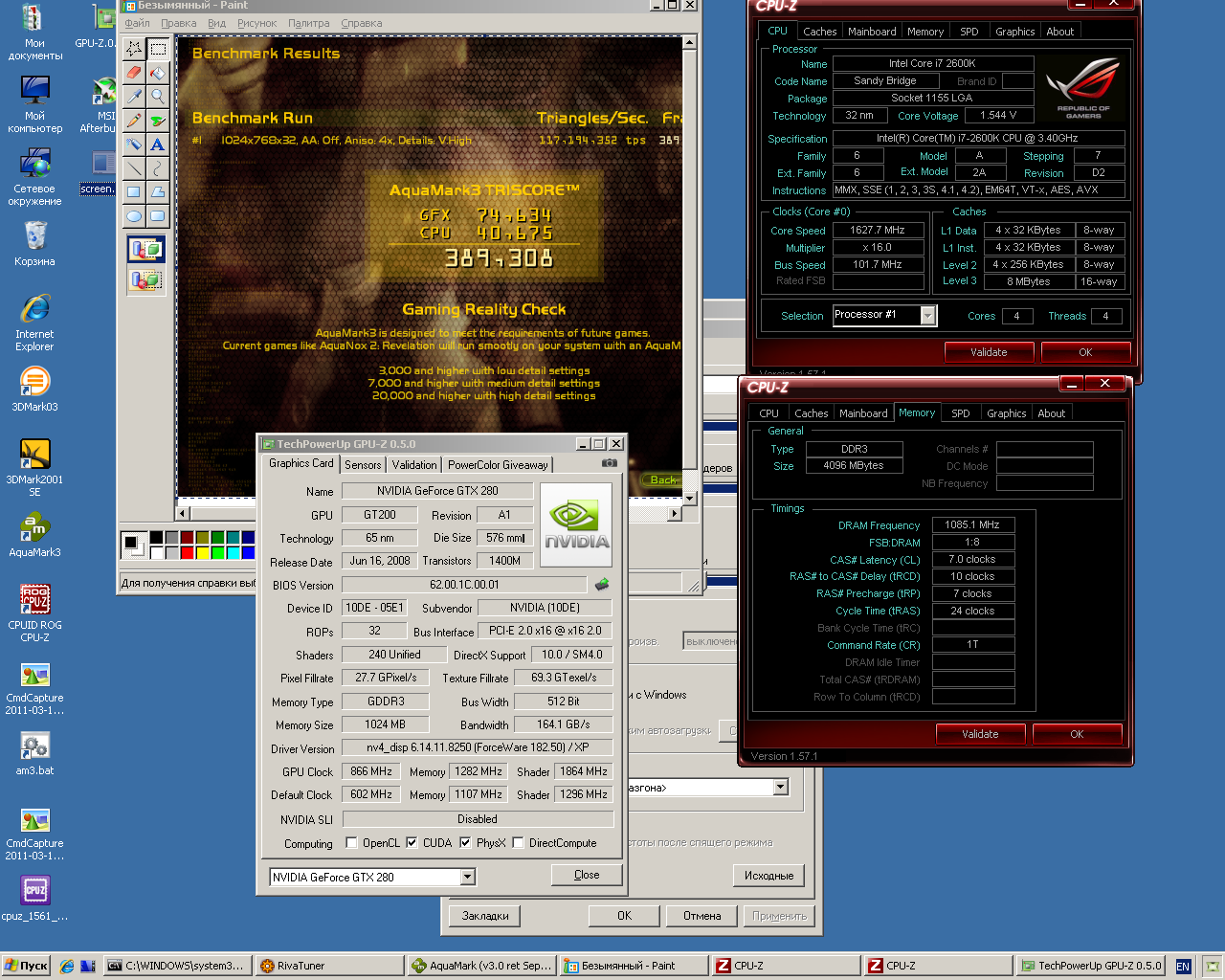Open the AquaMark3 desktop shortcut
The image size is (1225, 980).
34,535
